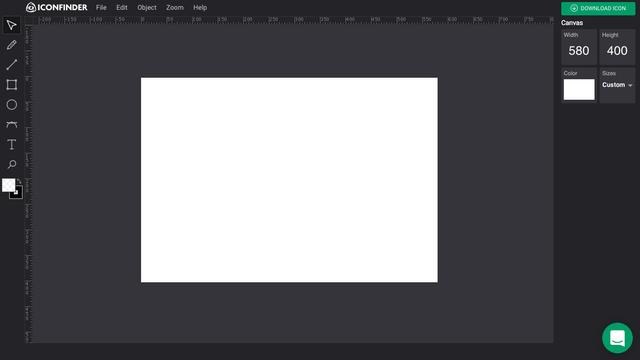Screen dimensions: 640x360
Task: Open the Help menu
Action: (x=200, y=7)
